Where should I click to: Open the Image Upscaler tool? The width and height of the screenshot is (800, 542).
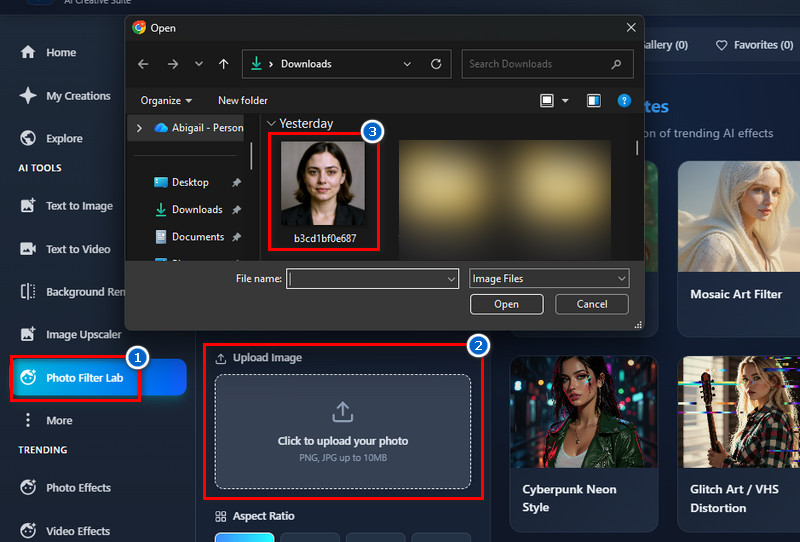(x=71, y=334)
